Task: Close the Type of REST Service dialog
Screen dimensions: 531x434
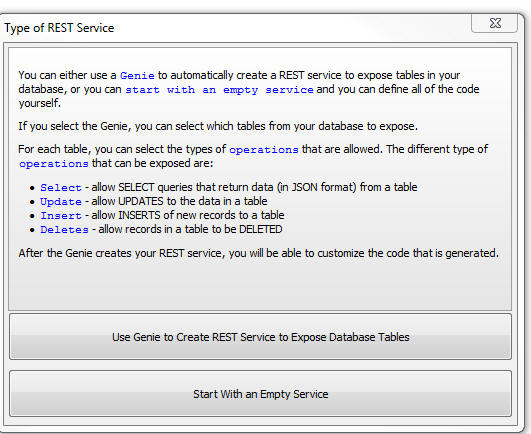Action: [494, 23]
